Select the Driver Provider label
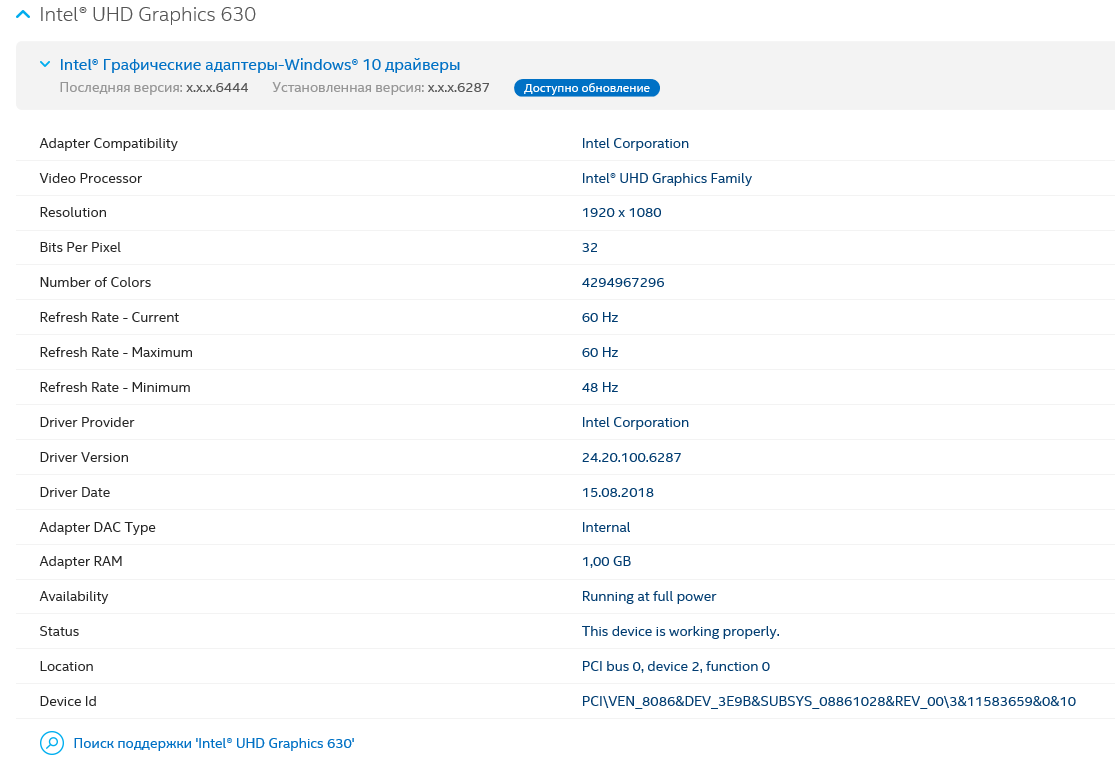 87,422
